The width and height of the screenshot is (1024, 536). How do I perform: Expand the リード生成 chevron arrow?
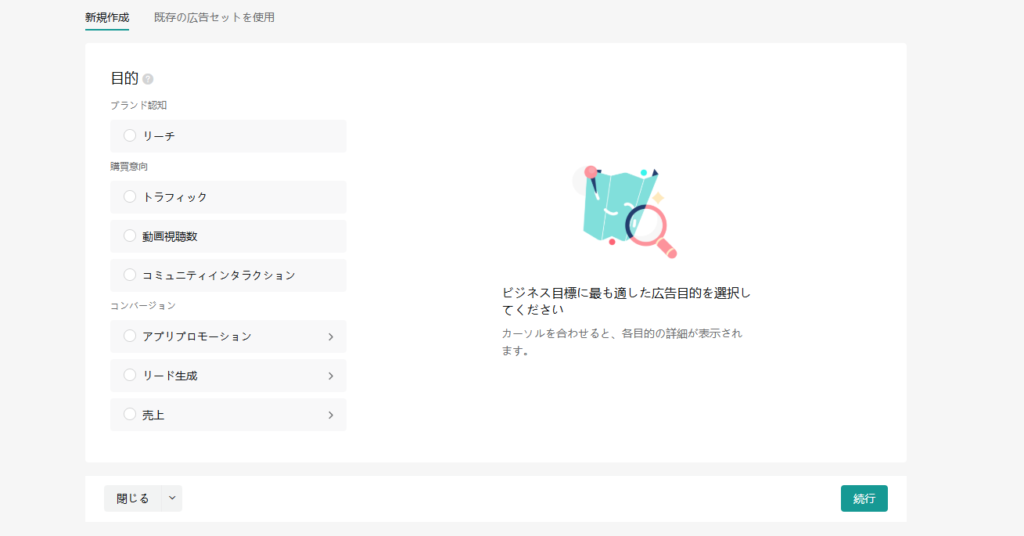click(x=330, y=376)
